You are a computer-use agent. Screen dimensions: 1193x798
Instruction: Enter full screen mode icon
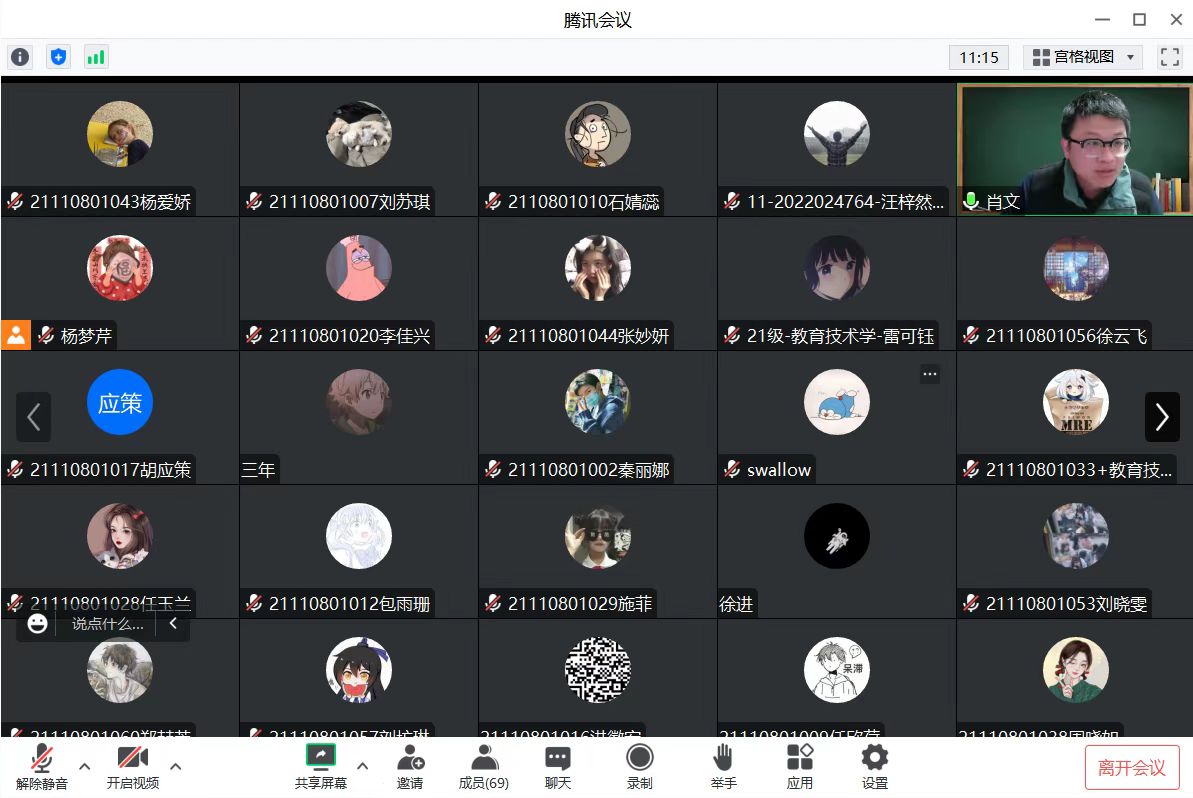coord(1169,57)
